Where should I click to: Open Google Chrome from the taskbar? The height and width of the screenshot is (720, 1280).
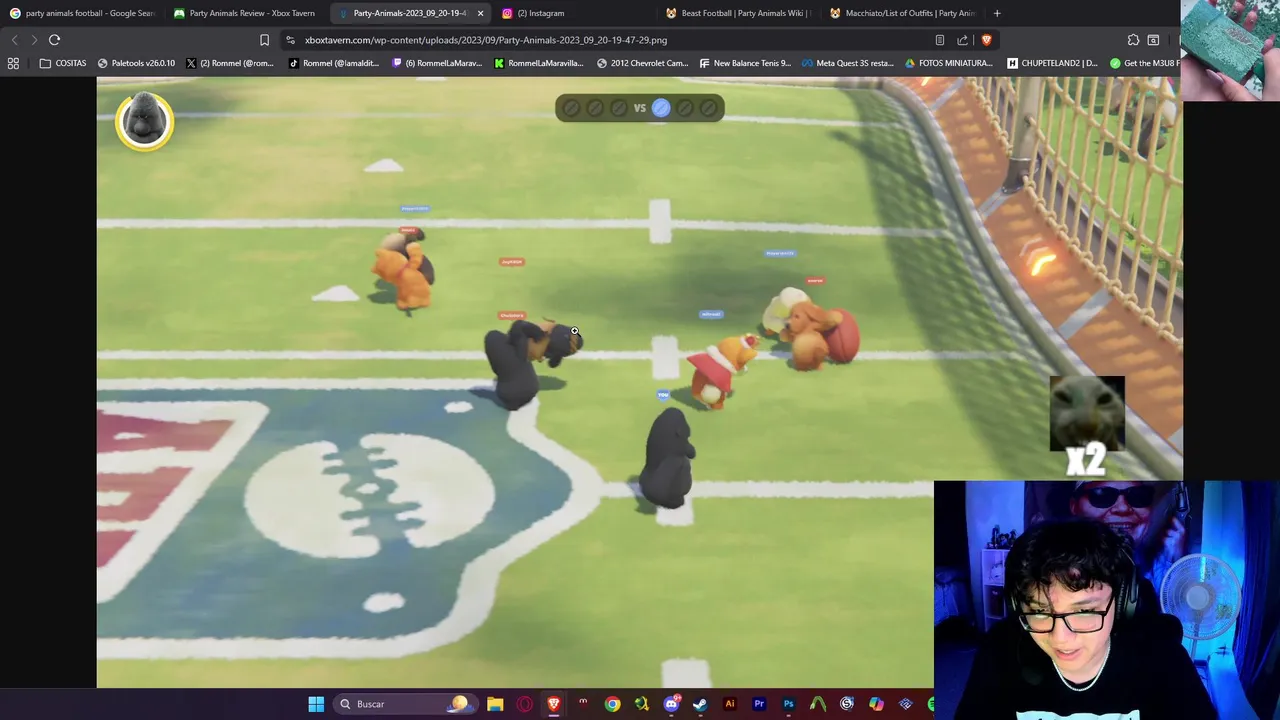tap(612, 704)
